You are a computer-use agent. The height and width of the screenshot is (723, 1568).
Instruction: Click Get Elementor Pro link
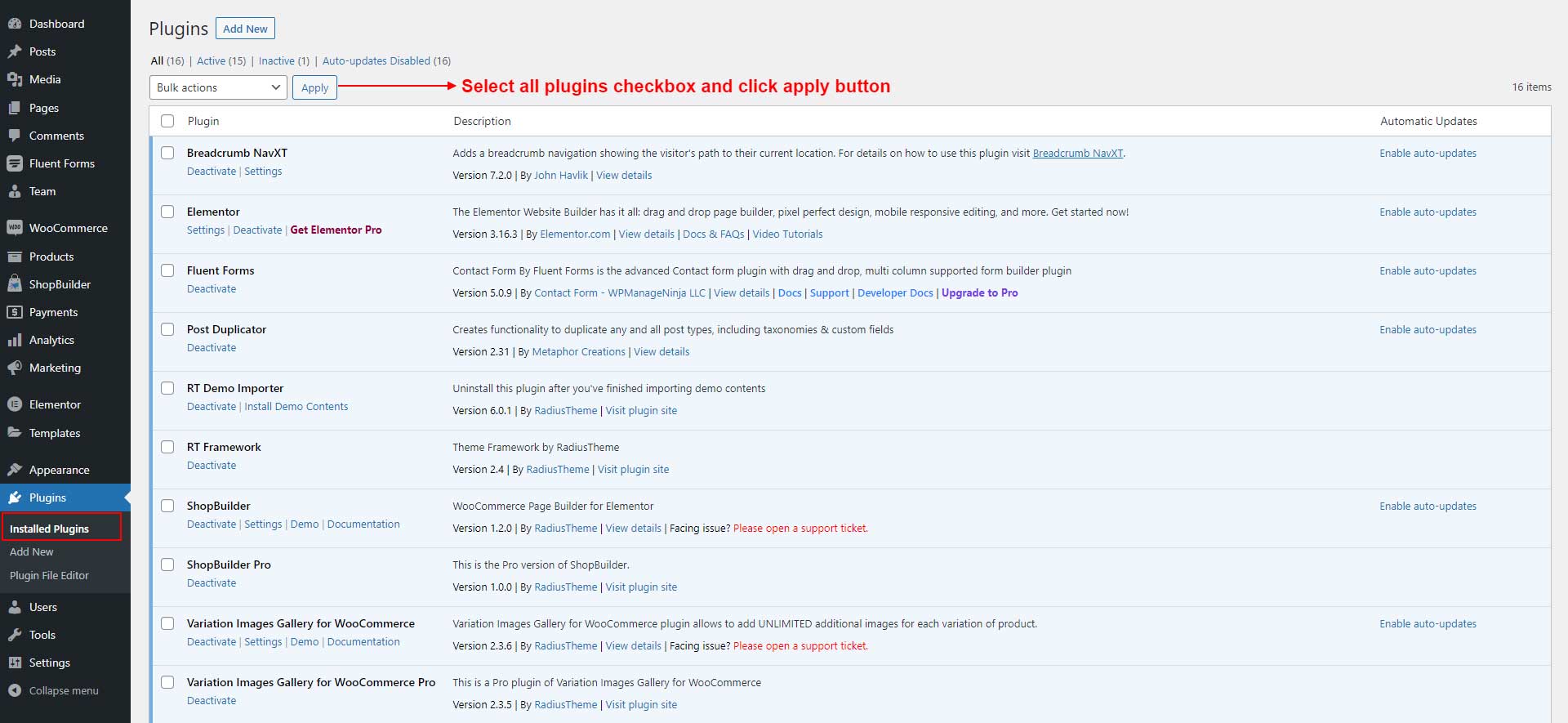click(336, 230)
